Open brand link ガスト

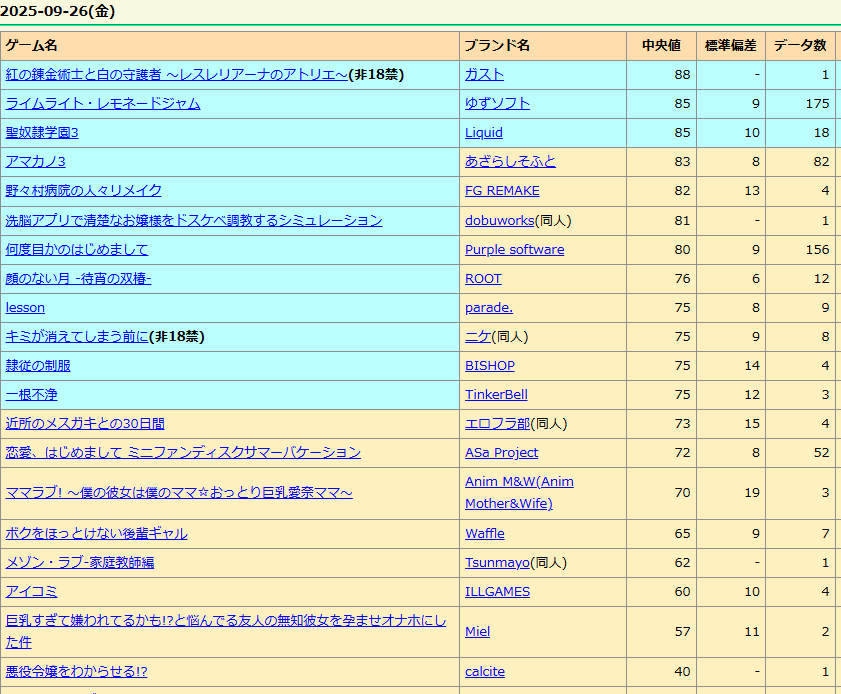click(484, 75)
